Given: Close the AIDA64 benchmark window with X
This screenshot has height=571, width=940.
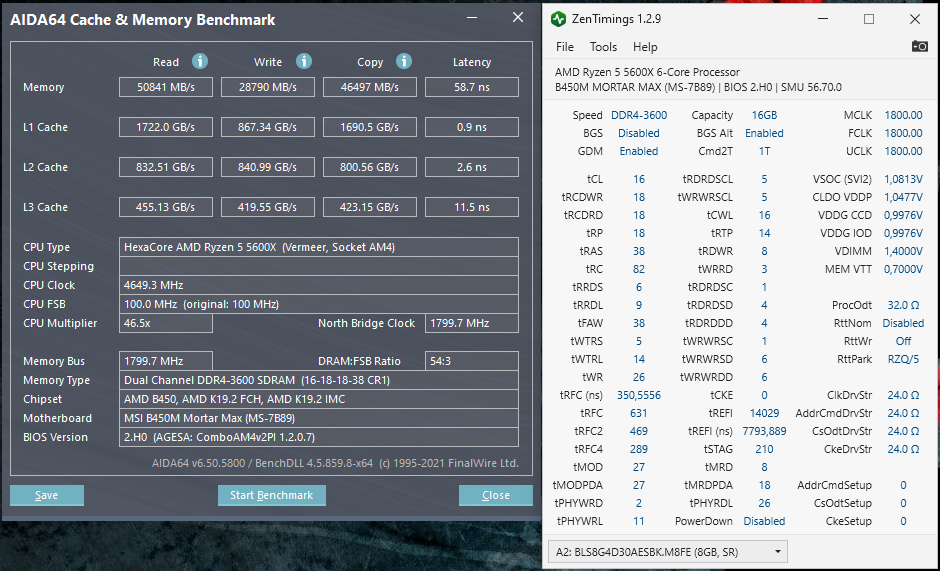Looking at the screenshot, I should coord(518,17).
